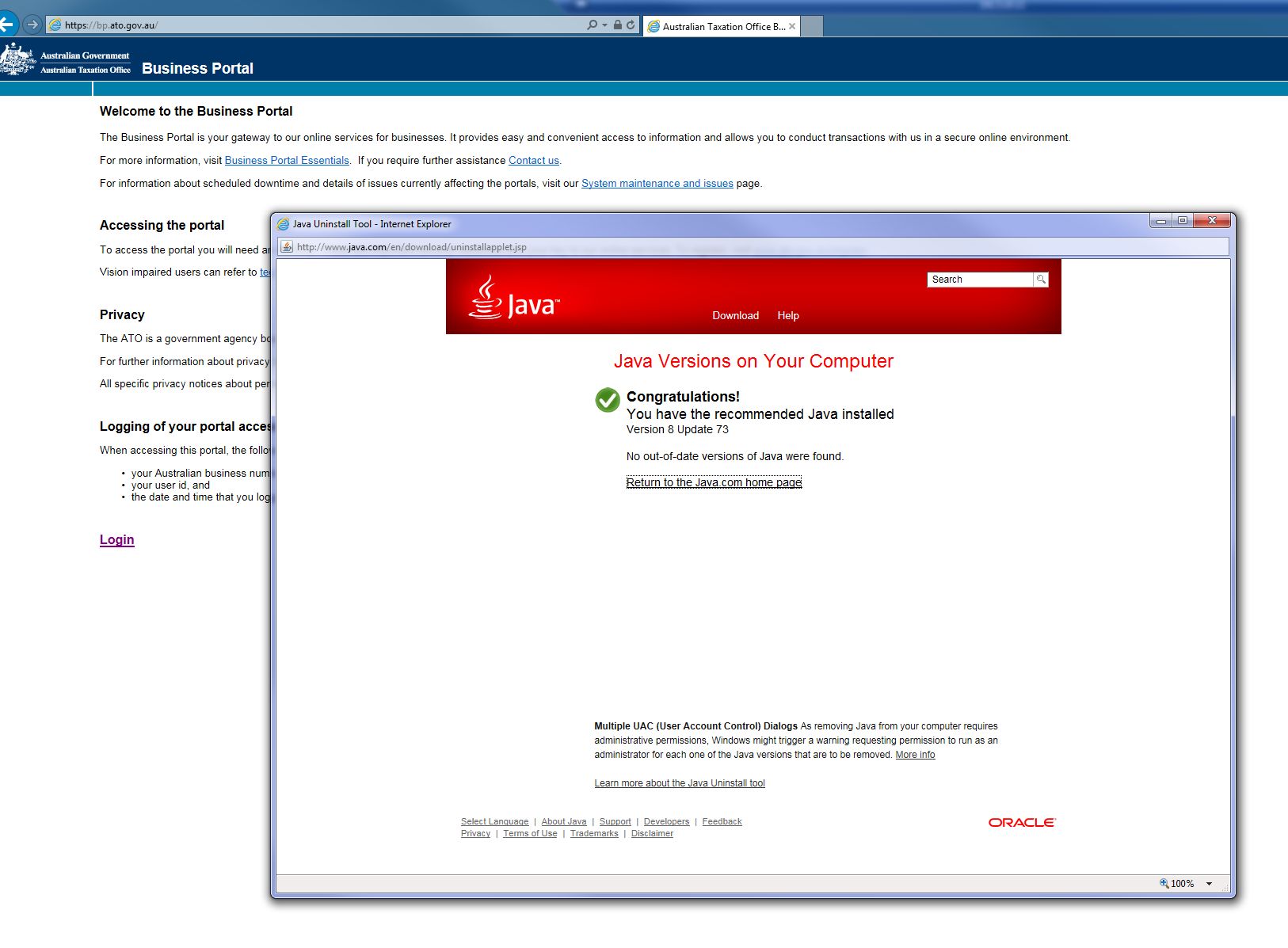Image resolution: width=1288 pixels, height=948 pixels.
Task: Close the Australian Taxation Office tab
Action: click(x=792, y=26)
